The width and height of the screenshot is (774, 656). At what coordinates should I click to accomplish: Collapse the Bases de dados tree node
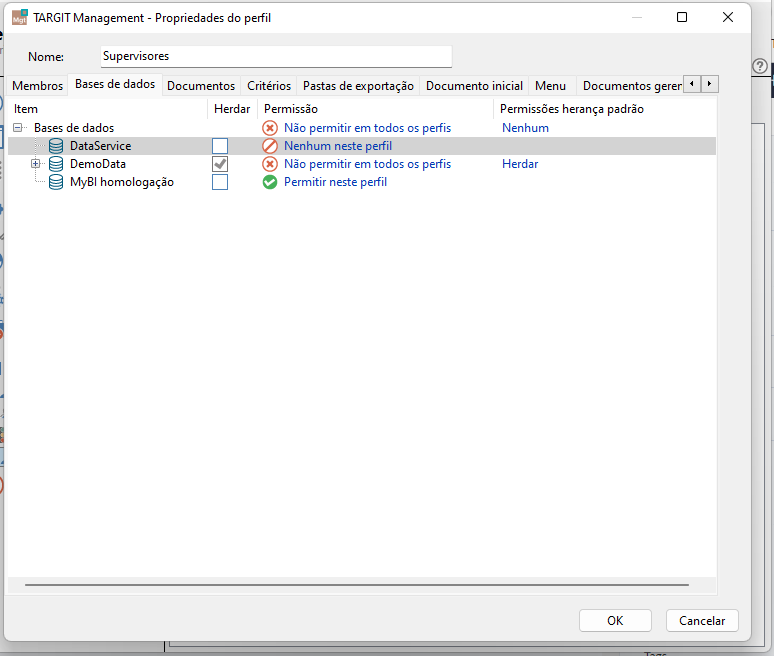tap(18, 128)
